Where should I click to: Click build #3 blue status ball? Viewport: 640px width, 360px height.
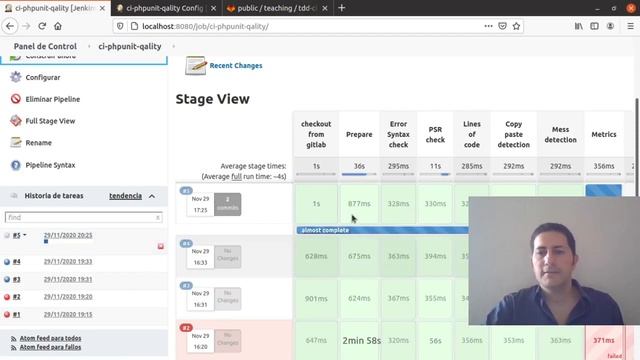7,280
